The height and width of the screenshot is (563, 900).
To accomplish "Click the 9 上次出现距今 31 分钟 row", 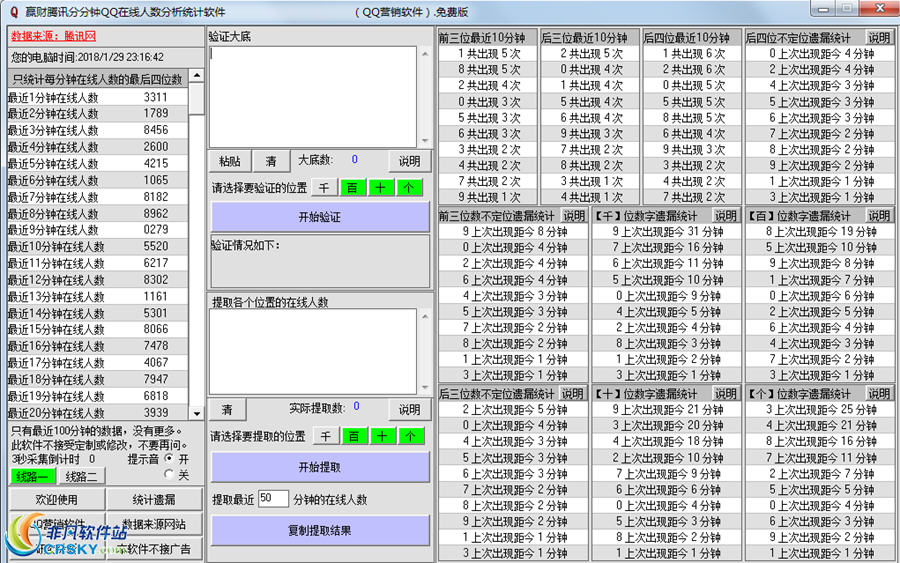I will click(x=667, y=231).
